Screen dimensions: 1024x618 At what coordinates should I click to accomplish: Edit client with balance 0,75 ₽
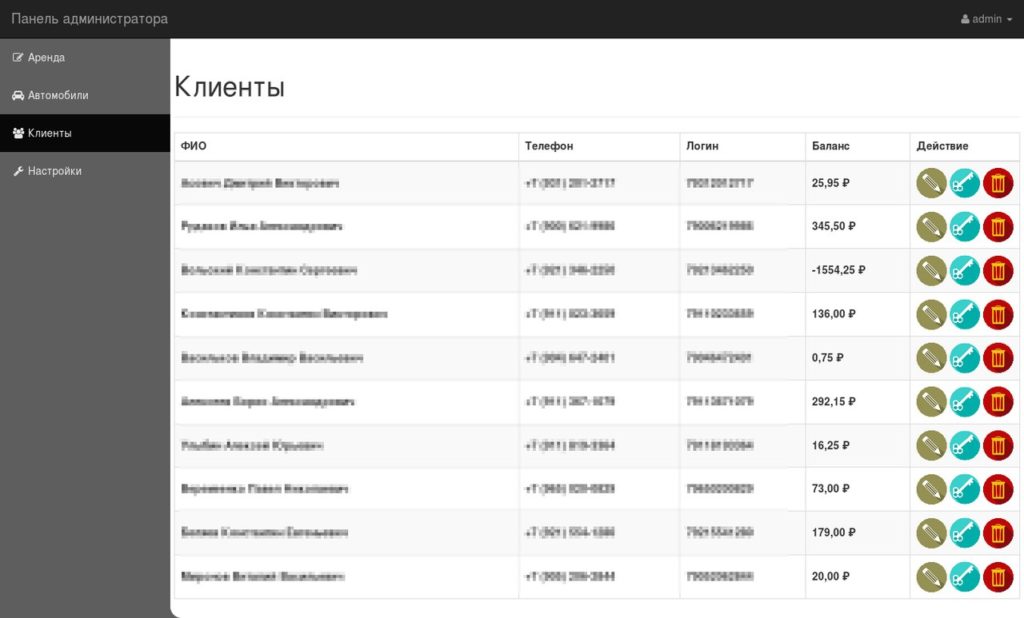931,359
